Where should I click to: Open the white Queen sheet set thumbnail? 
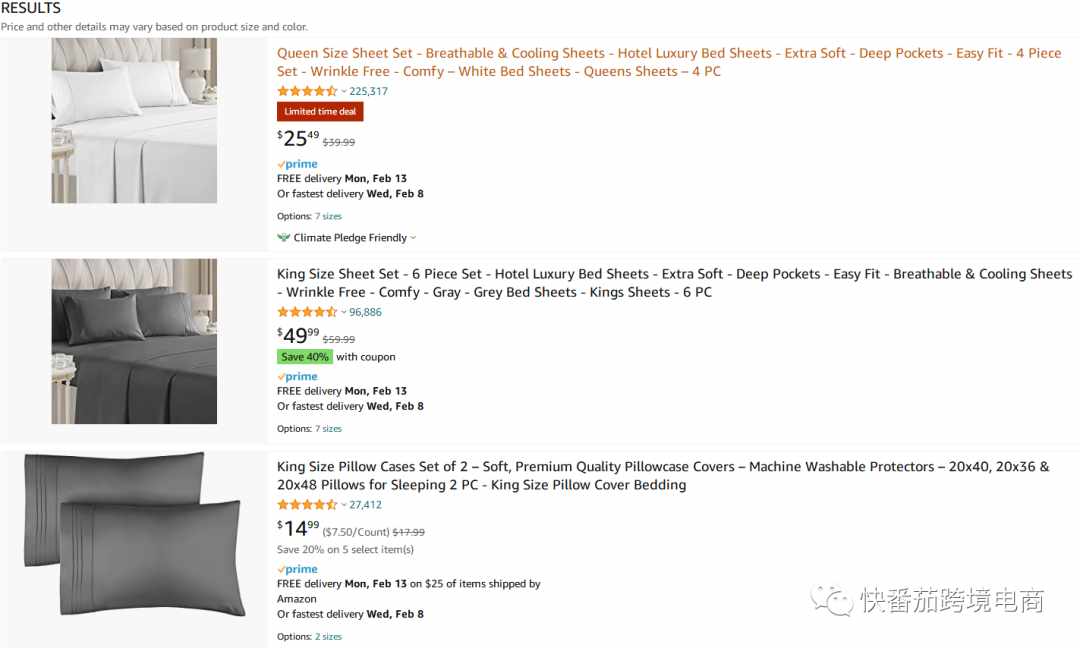point(134,121)
